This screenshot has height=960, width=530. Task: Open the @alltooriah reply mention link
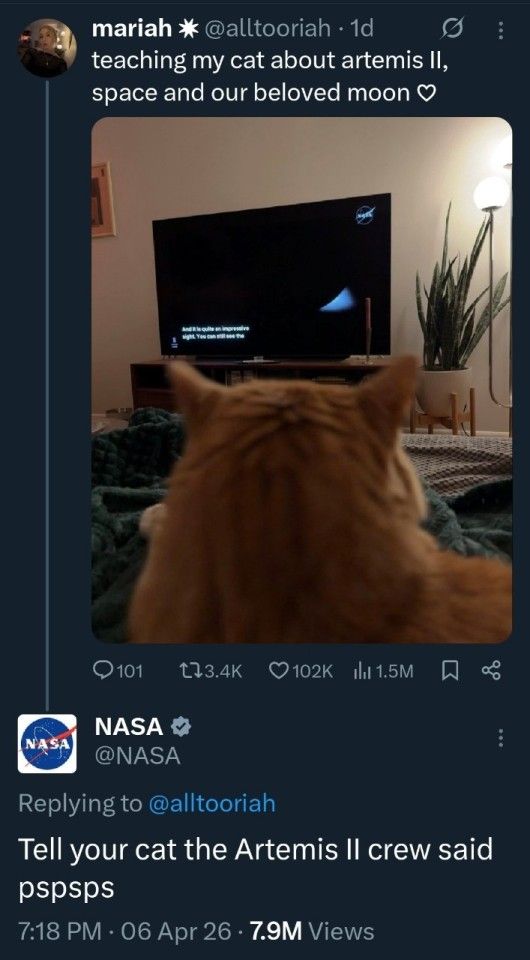tap(212, 803)
